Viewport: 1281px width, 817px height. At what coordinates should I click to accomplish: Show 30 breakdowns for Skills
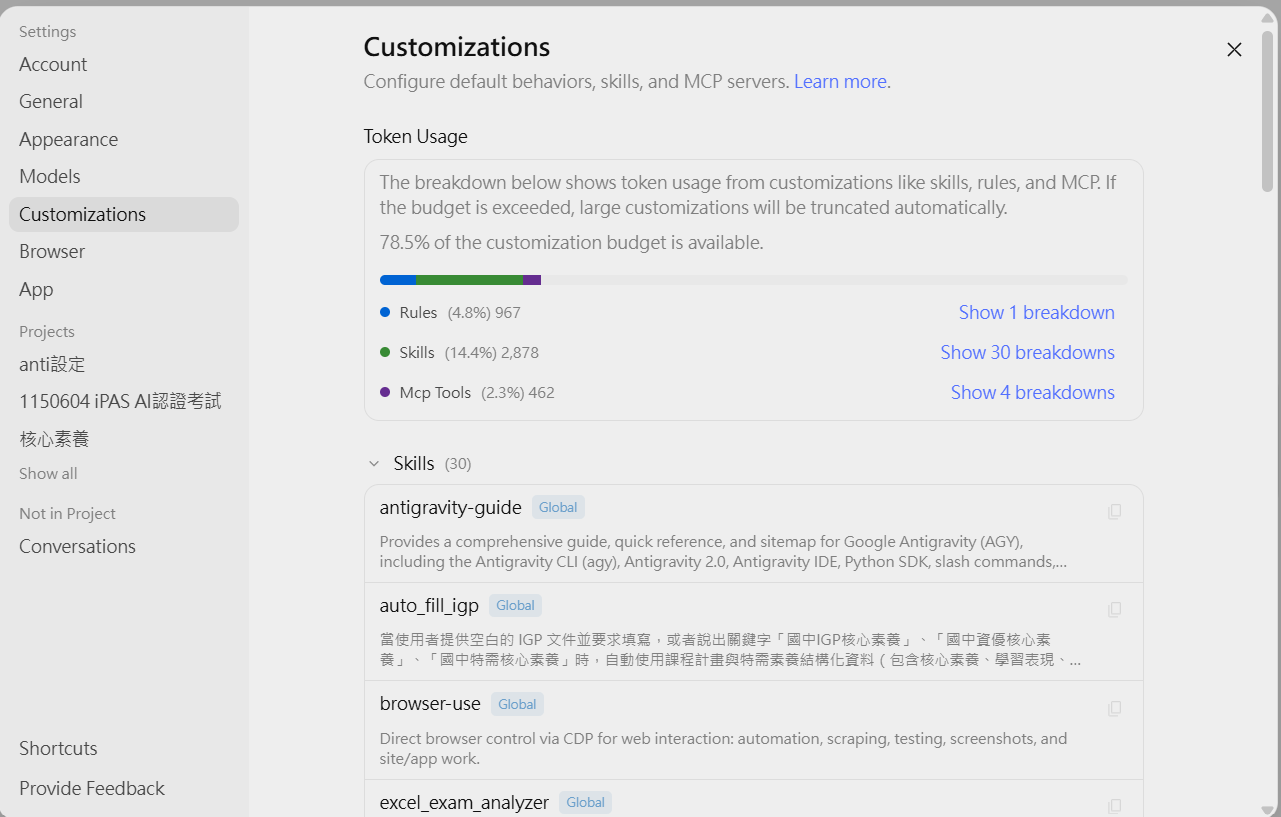click(x=1027, y=352)
